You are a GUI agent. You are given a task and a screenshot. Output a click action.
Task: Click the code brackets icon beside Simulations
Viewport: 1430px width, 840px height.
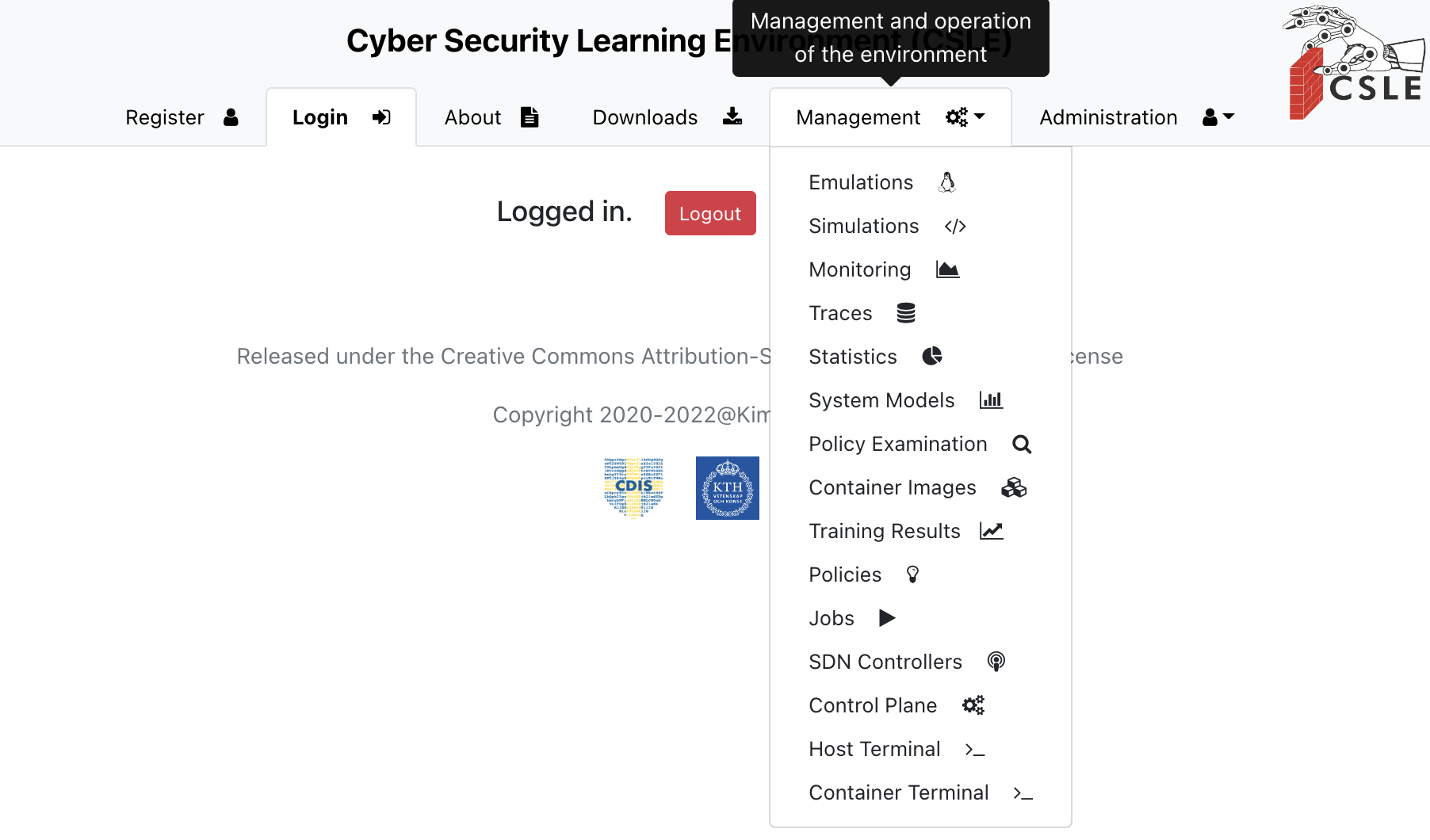click(x=955, y=227)
